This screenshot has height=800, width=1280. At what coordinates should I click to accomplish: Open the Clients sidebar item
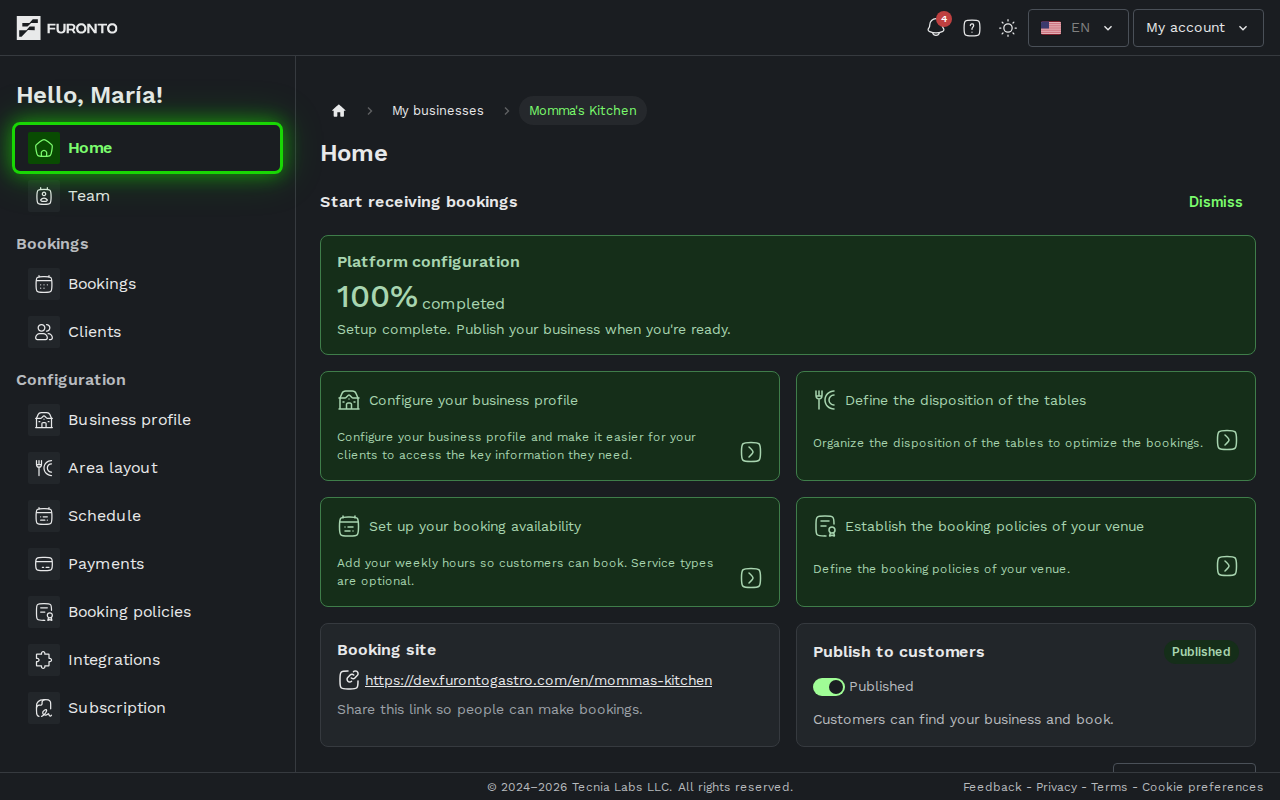pos(148,332)
